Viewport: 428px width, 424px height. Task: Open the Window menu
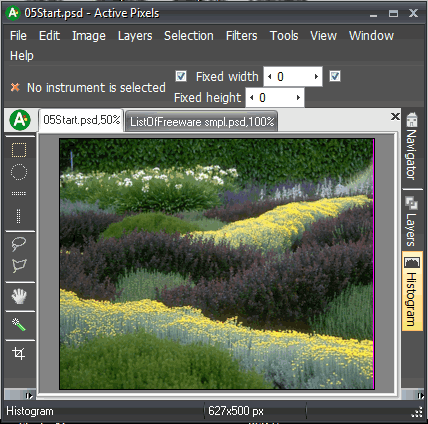click(371, 36)
